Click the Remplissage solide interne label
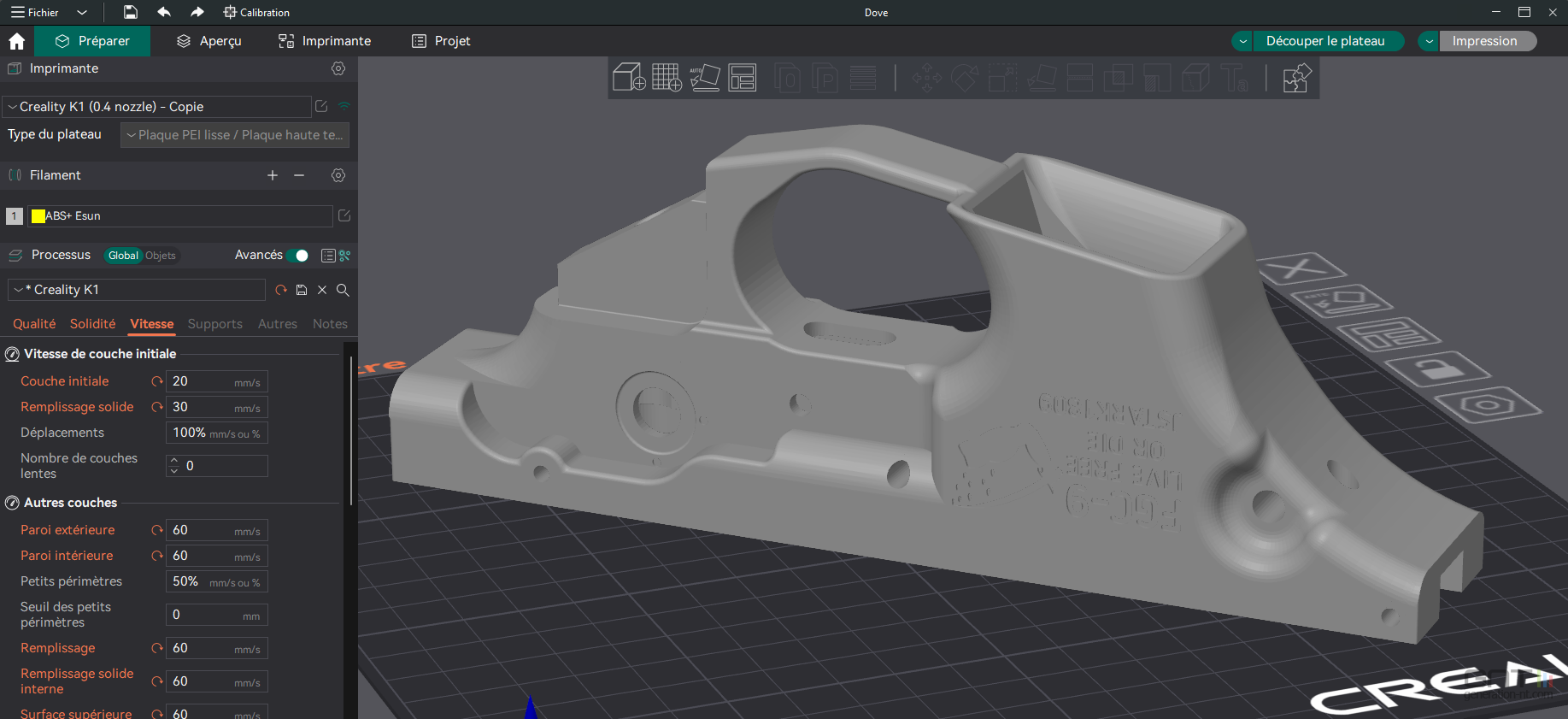The image size is (1568, 719). click(77, 681)
